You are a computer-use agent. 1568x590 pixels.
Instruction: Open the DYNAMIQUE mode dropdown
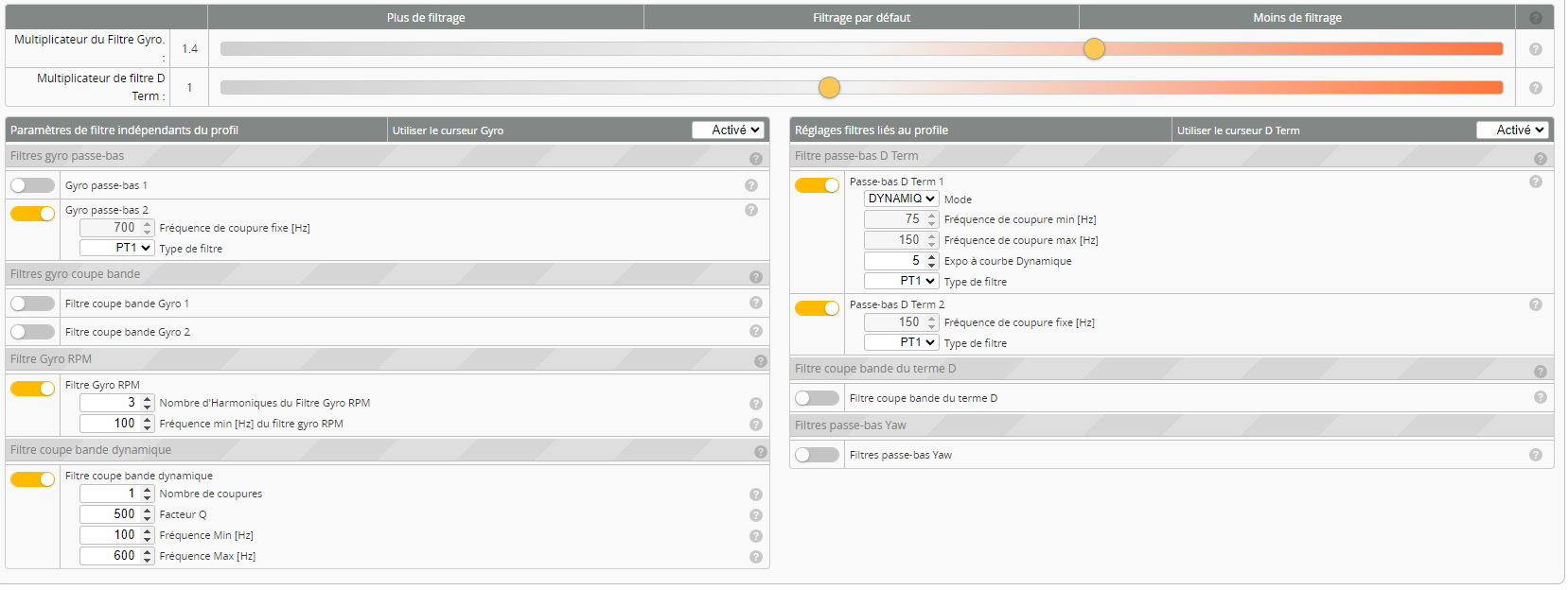901,199
